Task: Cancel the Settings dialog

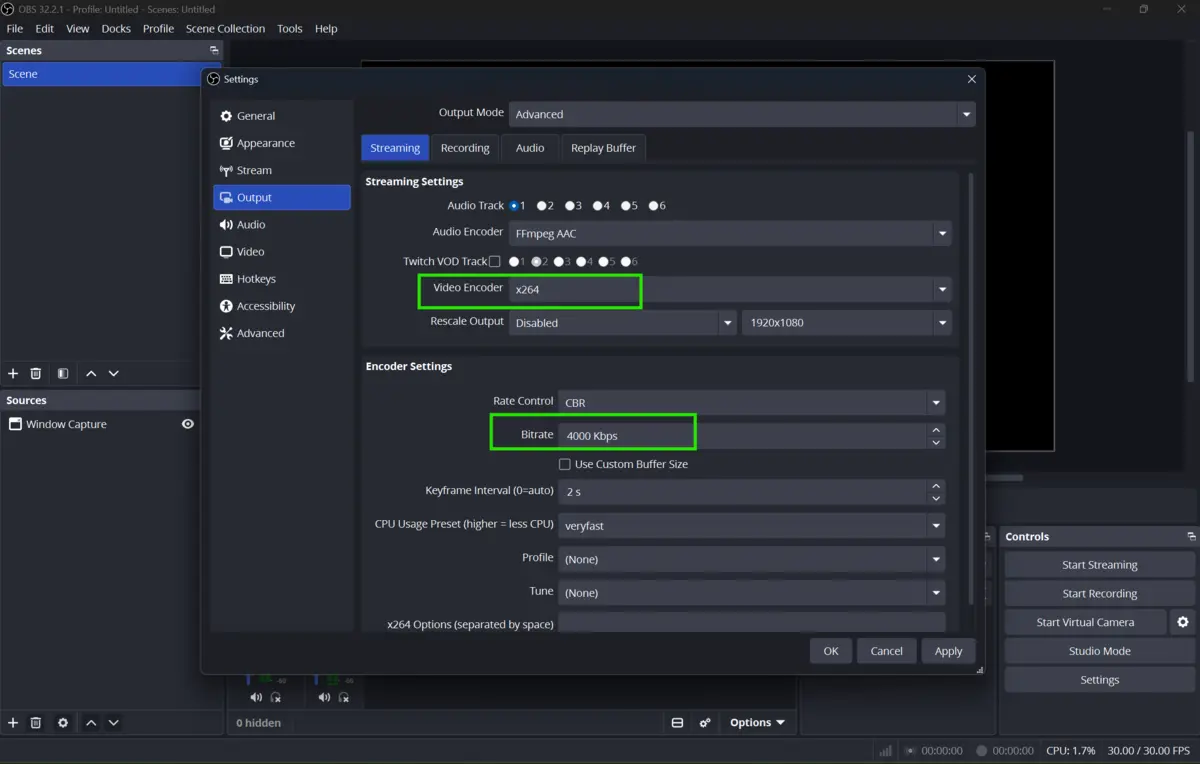Action: (x=886, y=651)
